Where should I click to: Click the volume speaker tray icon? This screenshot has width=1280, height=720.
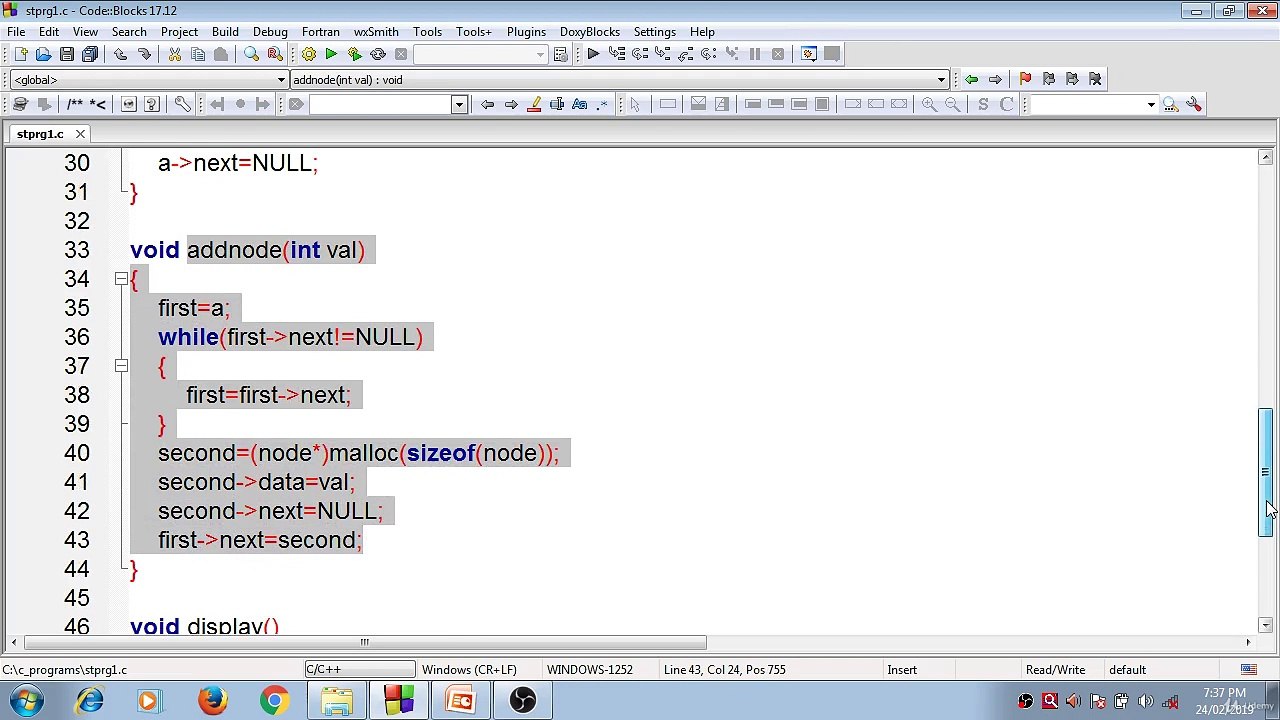point(1145,701)
